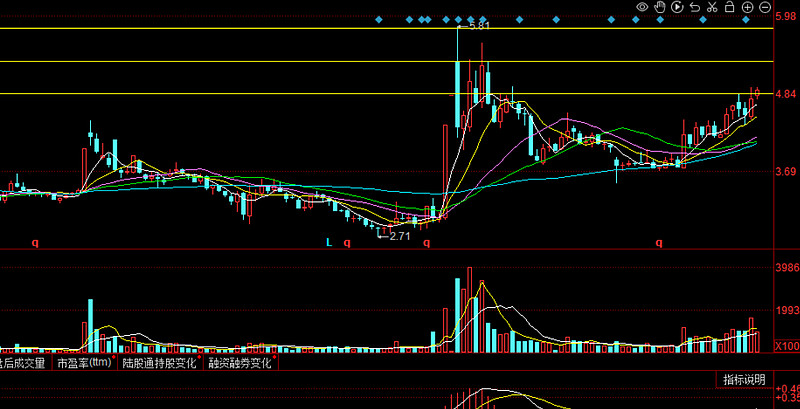The width and height of the screenshot is (800, 409).
Task: Open the 市盈率(ttm) indicator tab
Action: (84, 363)
